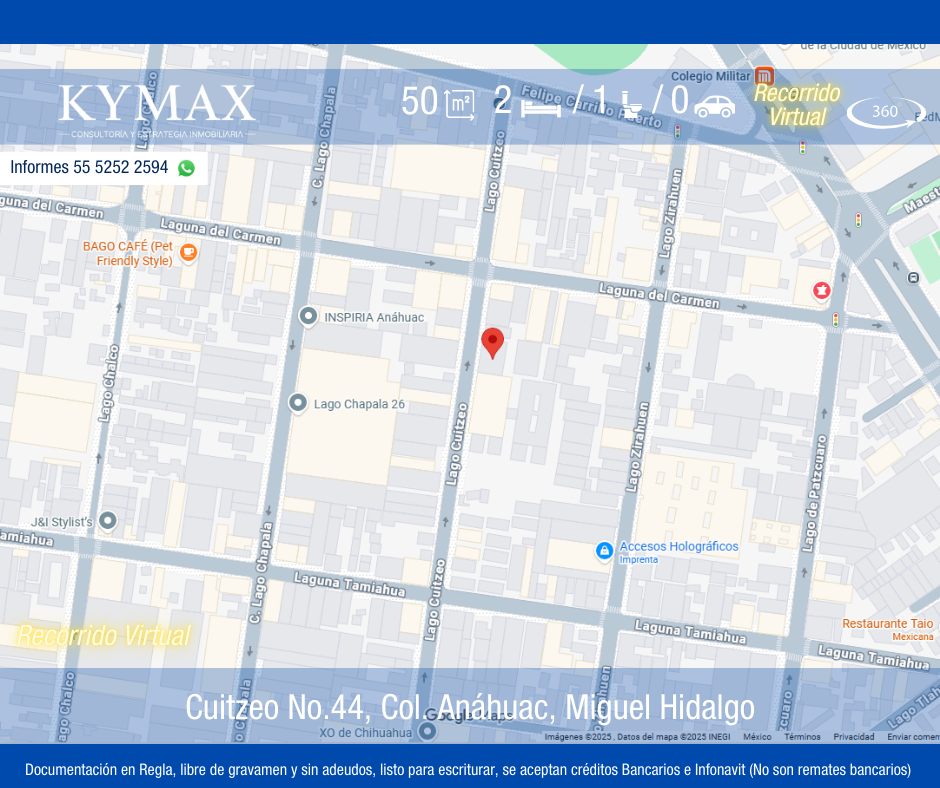Click the Restaurante Taio label

tap(887, 624)
